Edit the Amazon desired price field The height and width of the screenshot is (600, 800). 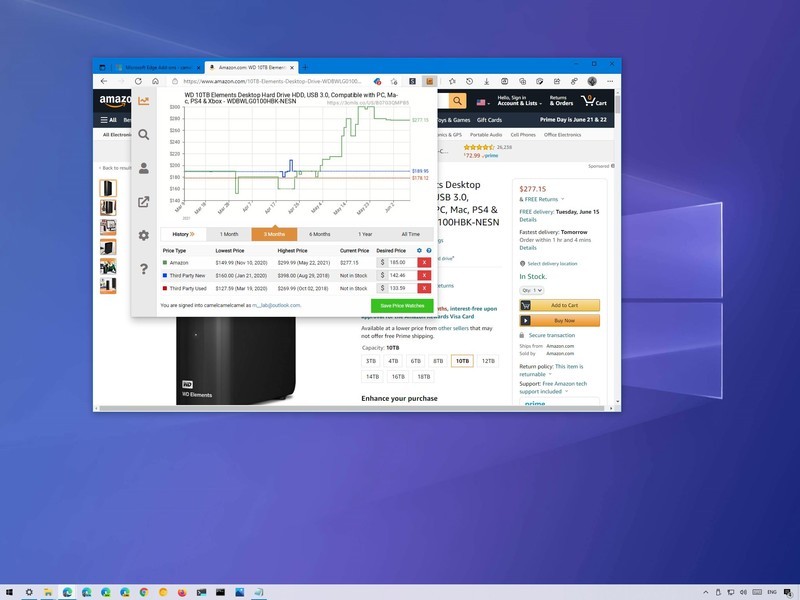pos(402,262)
